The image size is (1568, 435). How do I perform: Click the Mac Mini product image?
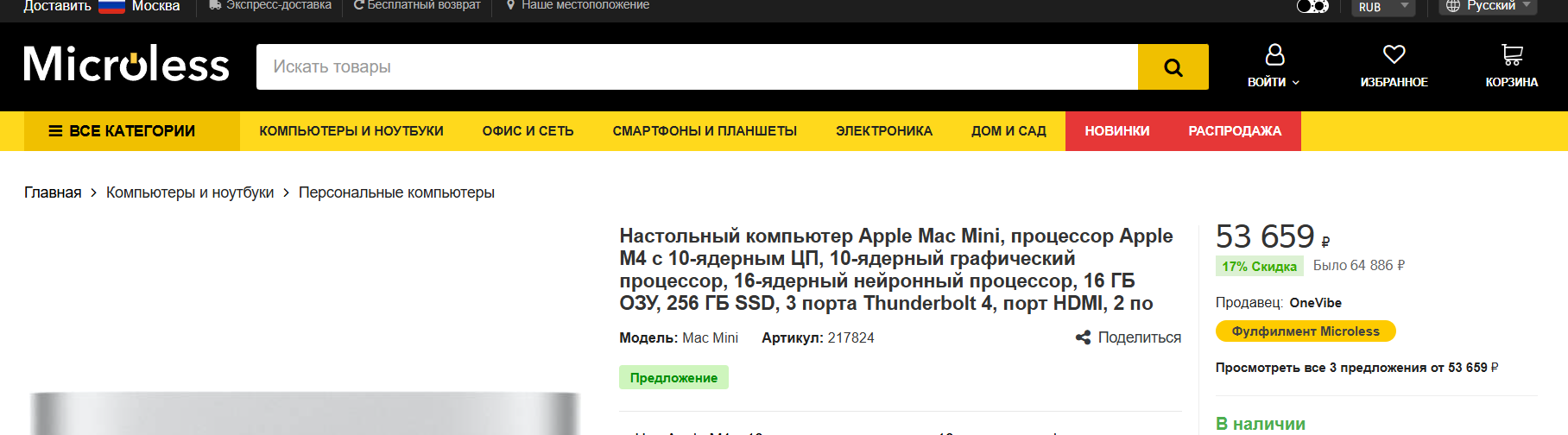coord(304,413)
